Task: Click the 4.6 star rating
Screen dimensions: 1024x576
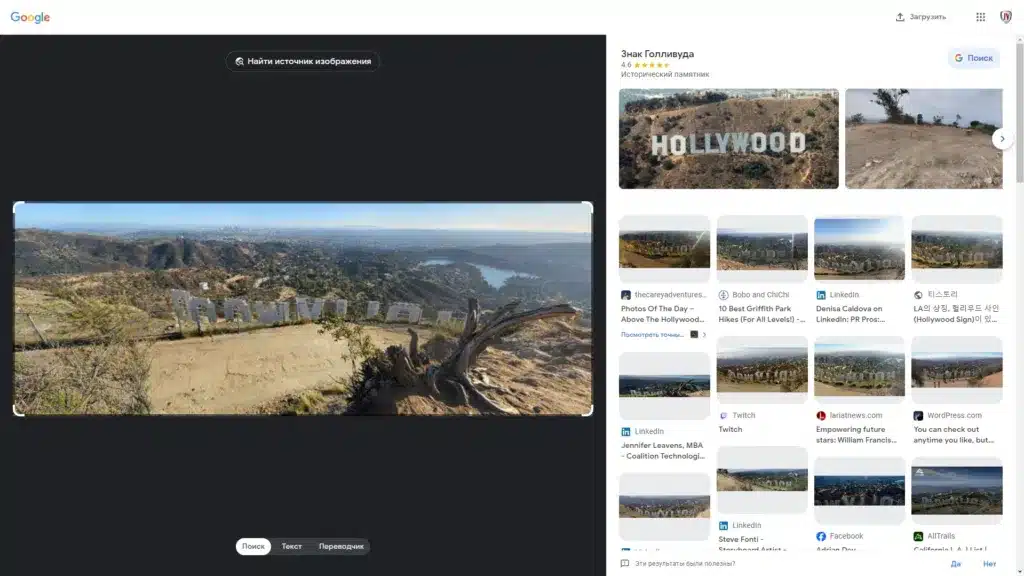Action: coord(645,65)
